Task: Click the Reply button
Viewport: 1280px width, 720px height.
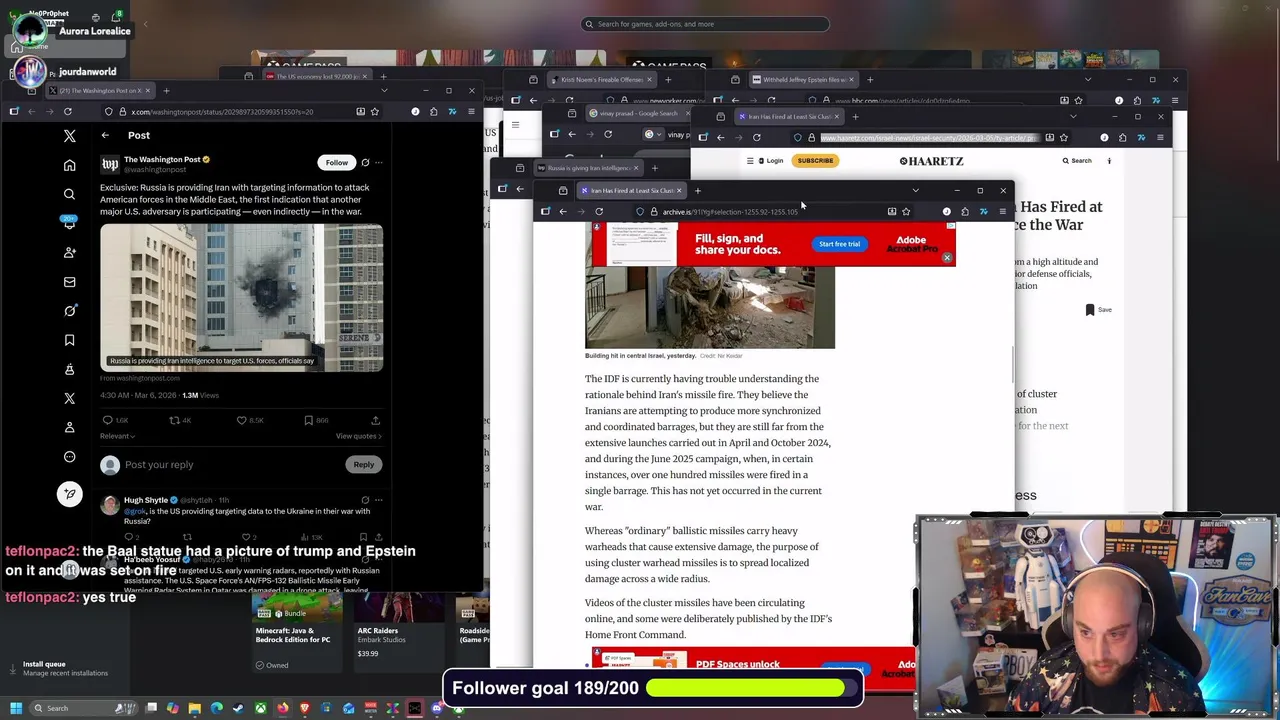Action: pos(363,464)
